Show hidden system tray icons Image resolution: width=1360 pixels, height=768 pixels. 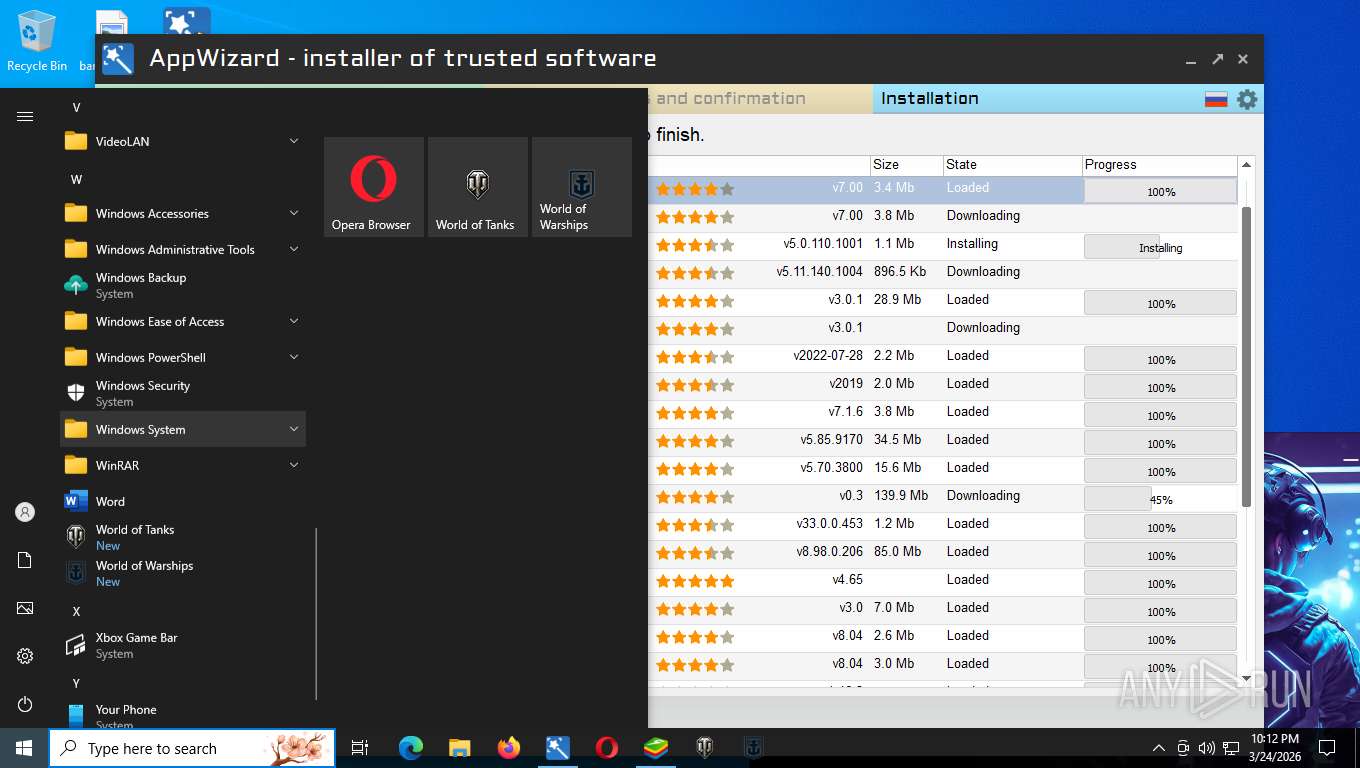click(x=1159, y=748)
